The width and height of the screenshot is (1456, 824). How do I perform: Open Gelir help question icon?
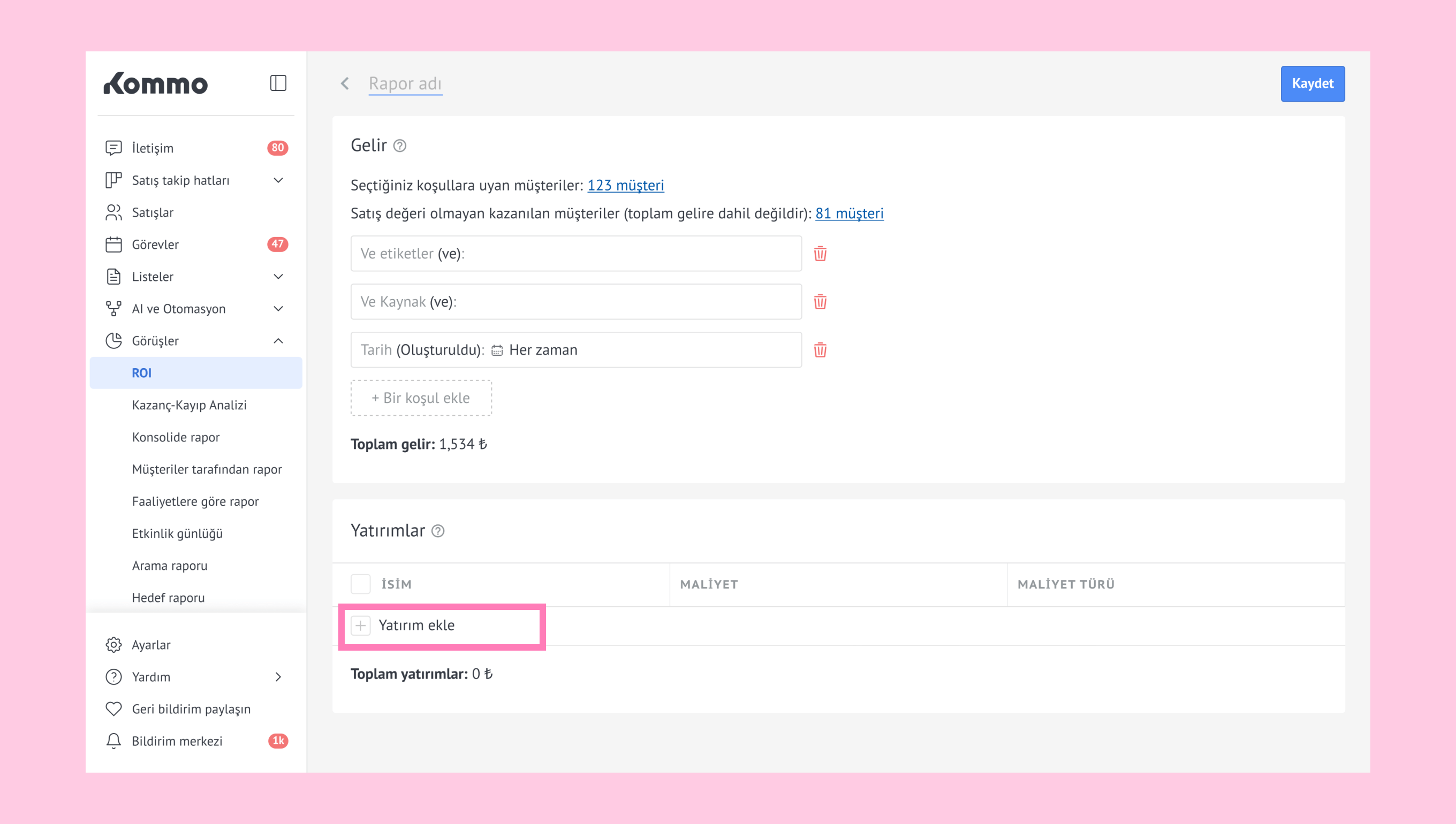(400, 146)
